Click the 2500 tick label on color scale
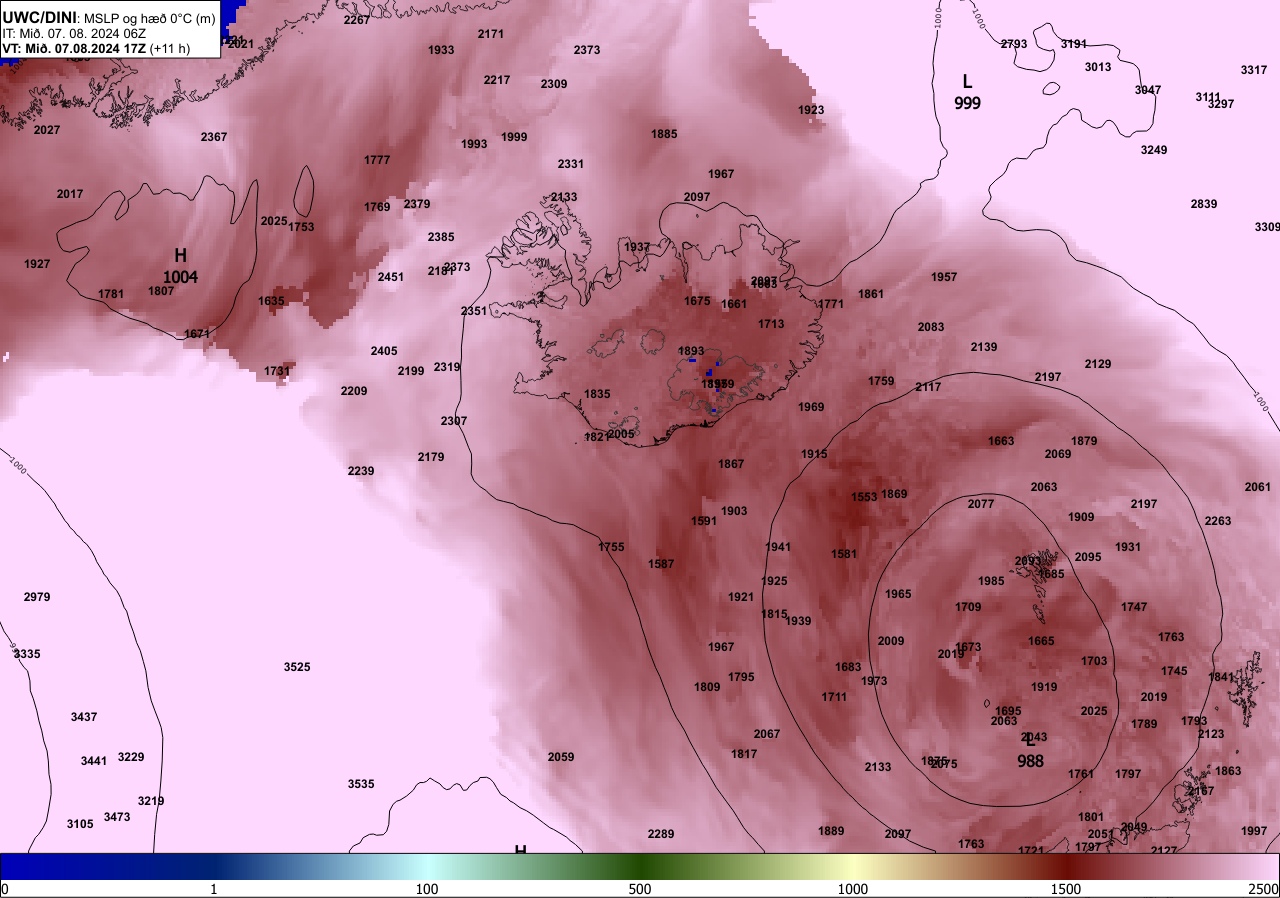 point(1265,889)
